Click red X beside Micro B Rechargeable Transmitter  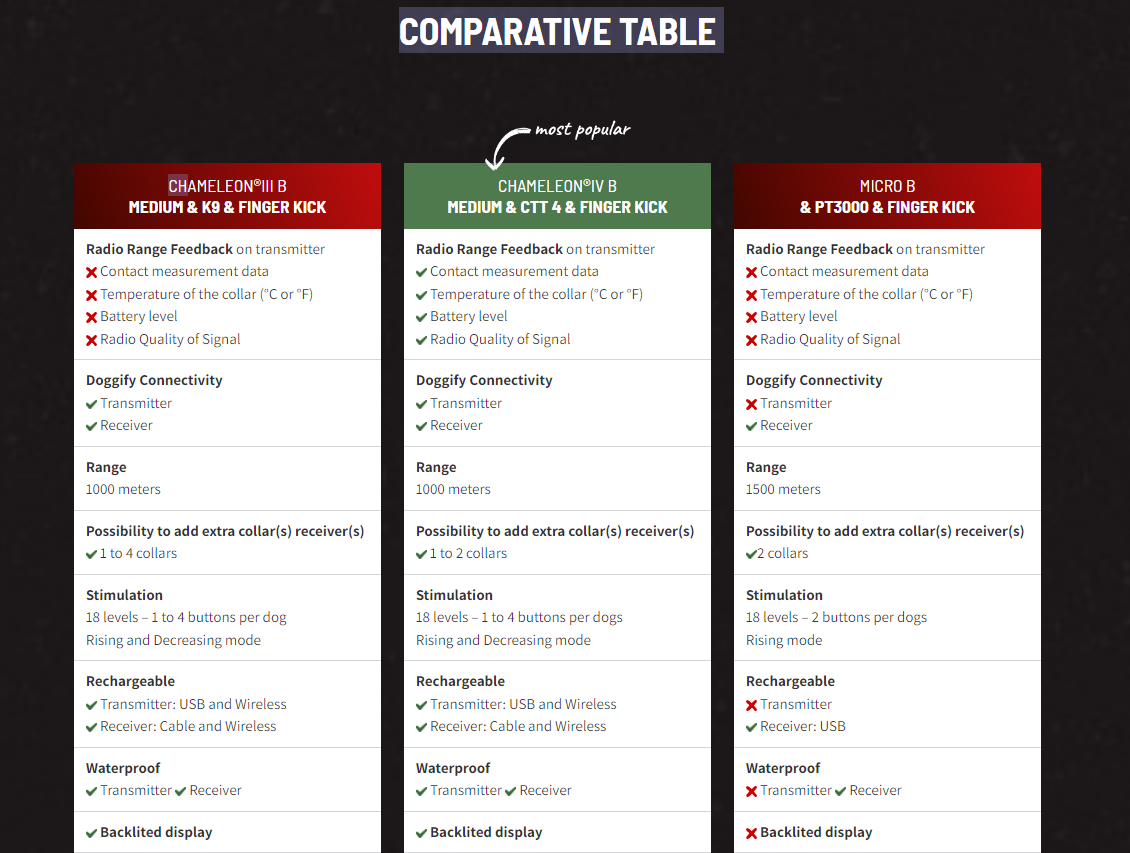[x=752, y=705]
